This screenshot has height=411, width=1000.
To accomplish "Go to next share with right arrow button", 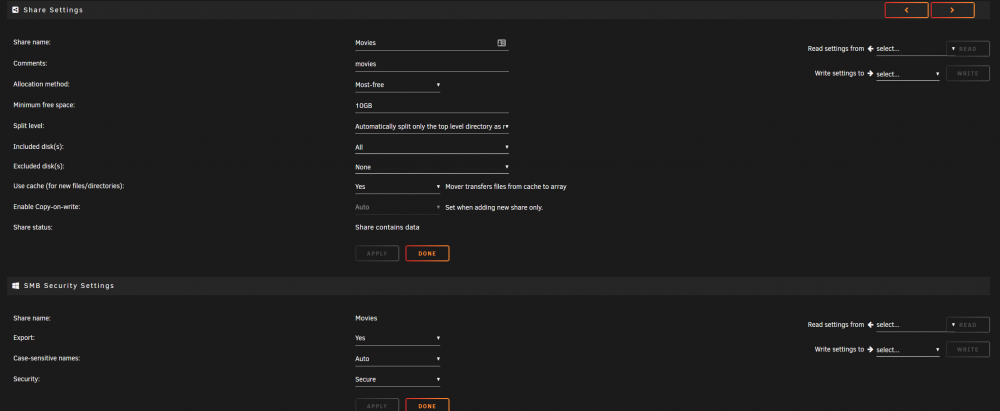I will (952, 10).
